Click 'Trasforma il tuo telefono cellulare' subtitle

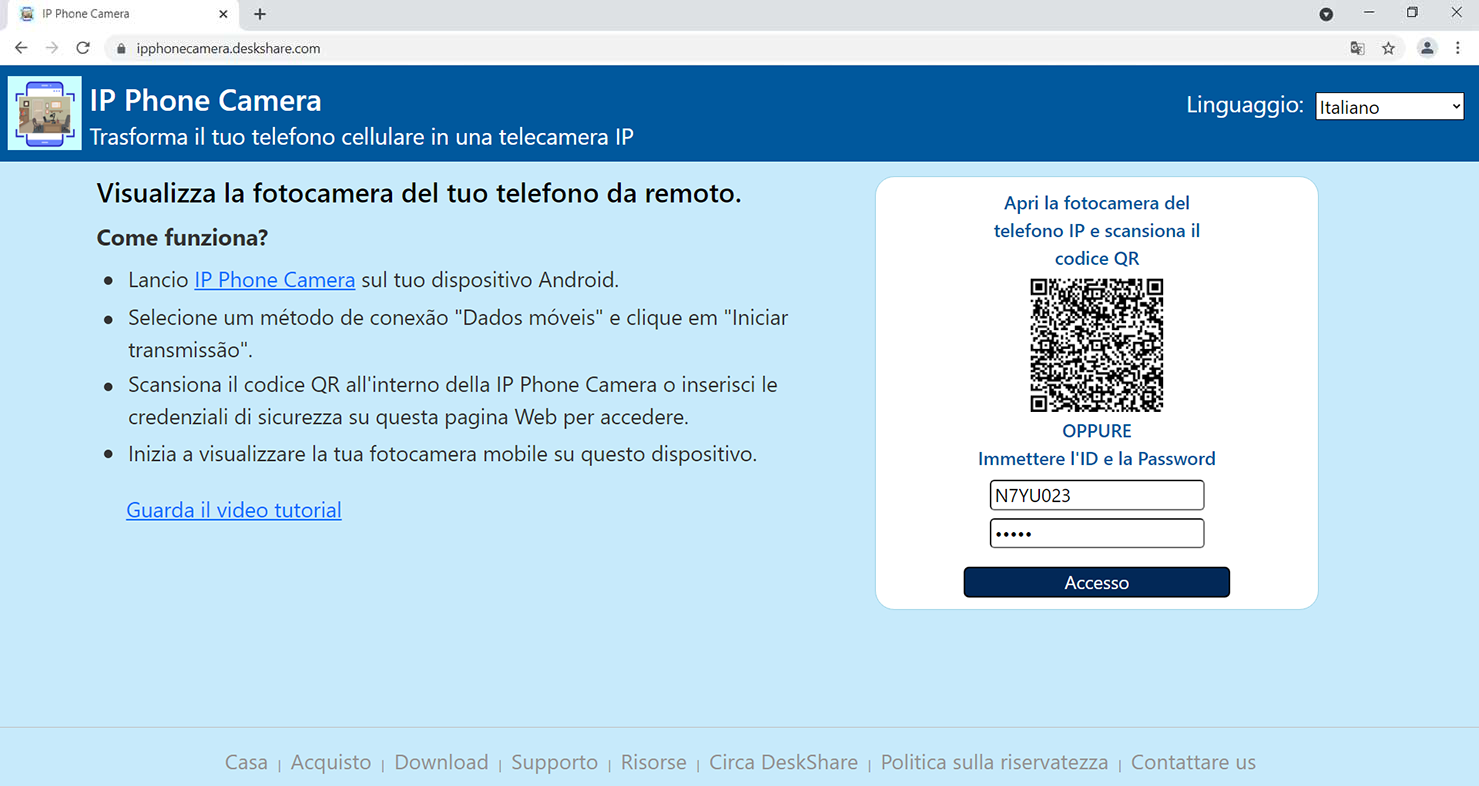pos(362,137)
